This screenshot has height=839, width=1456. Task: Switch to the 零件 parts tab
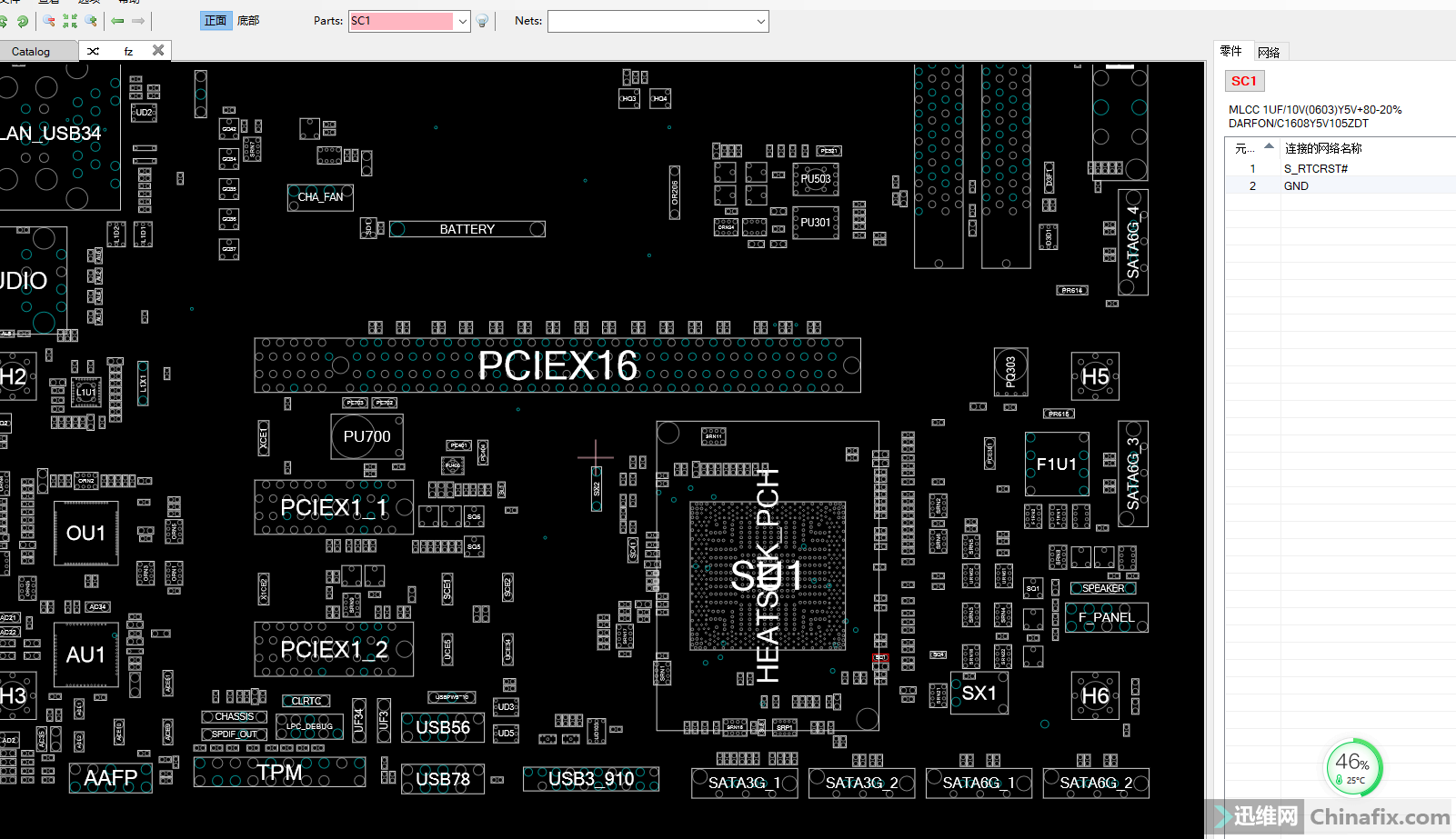pos(1231,51)
